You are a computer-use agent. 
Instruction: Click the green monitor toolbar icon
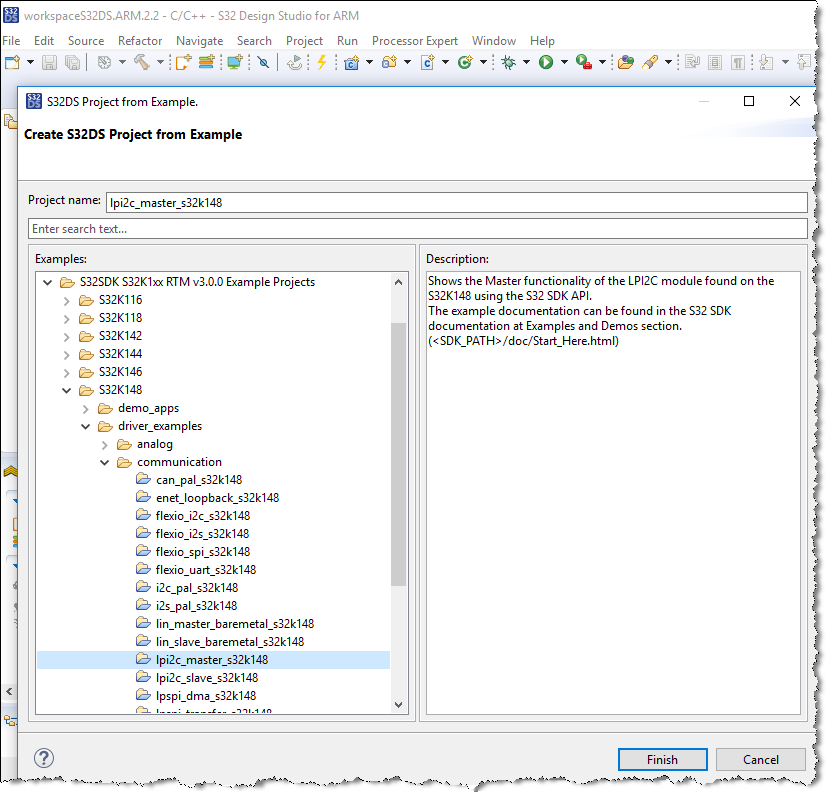point(235,62)
